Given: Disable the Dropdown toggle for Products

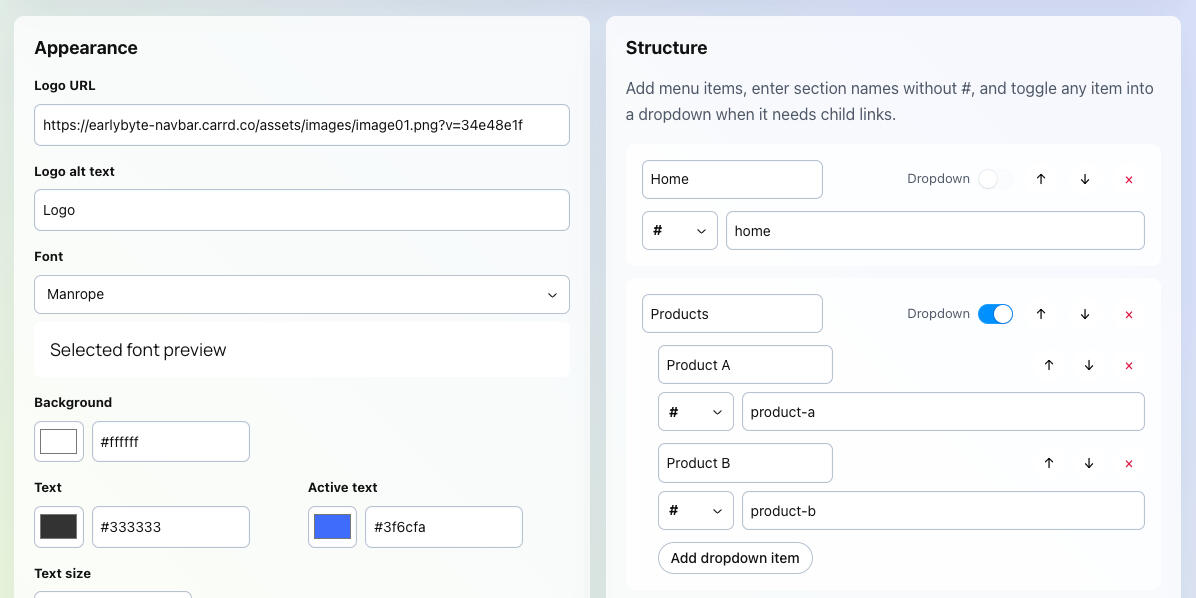Looking at the screenshot, I should pos(995,314).
